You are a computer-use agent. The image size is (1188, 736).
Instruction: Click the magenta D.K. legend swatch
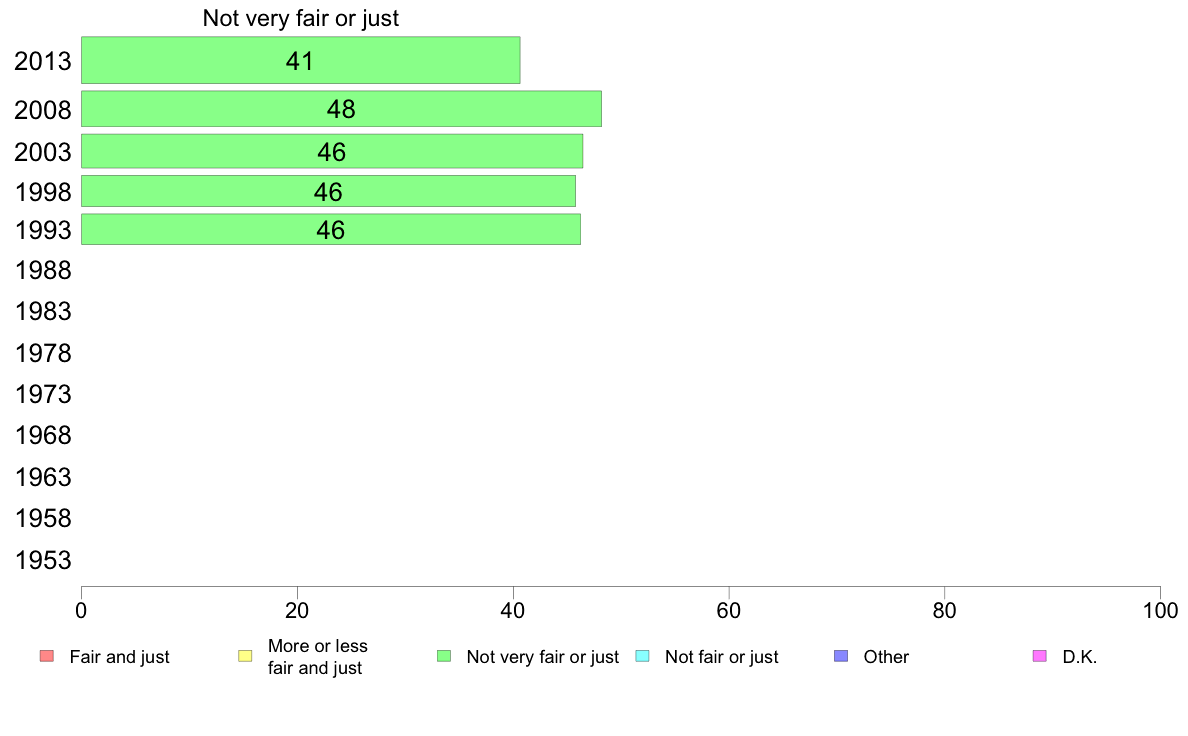(x=1040, y=656)
